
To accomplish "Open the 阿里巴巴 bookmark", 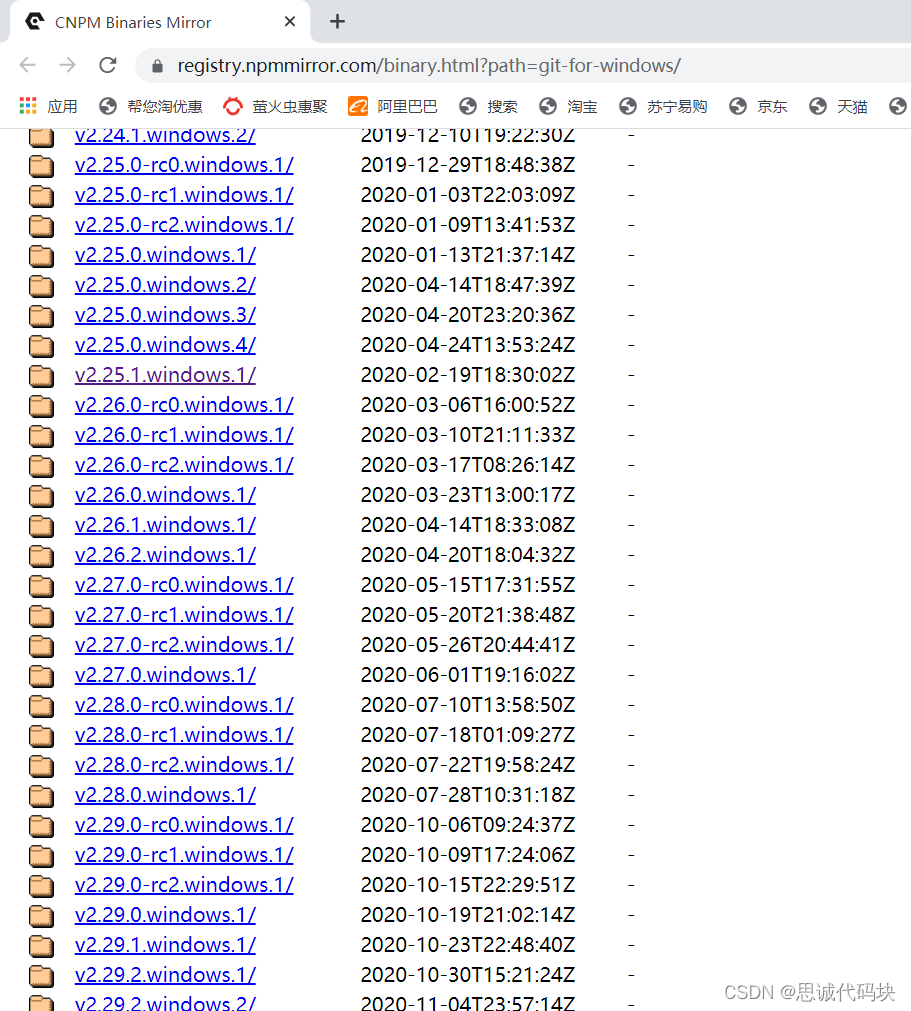I will [x=393, y=106].
